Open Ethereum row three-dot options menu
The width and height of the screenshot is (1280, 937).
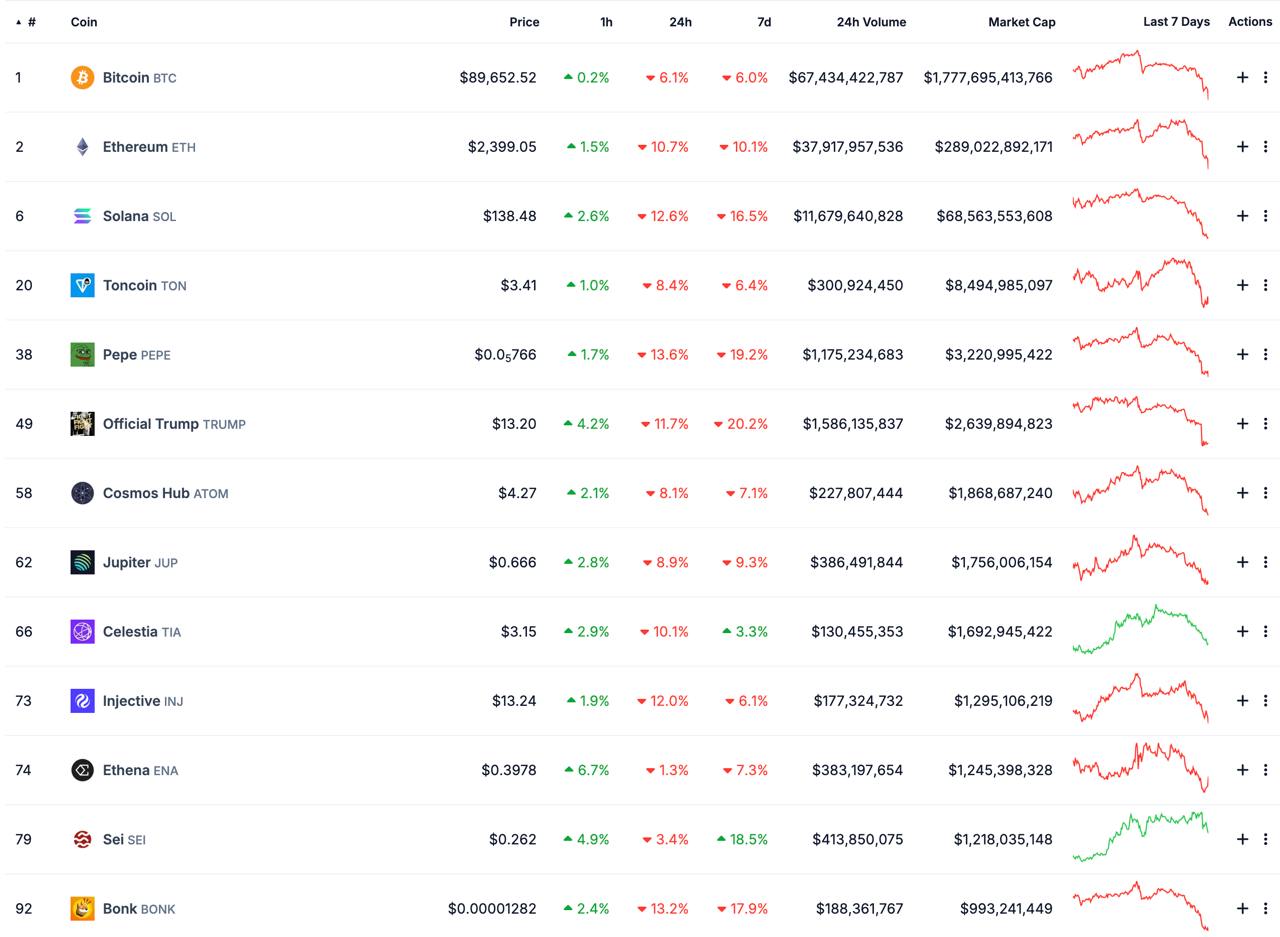[1265, 146]
